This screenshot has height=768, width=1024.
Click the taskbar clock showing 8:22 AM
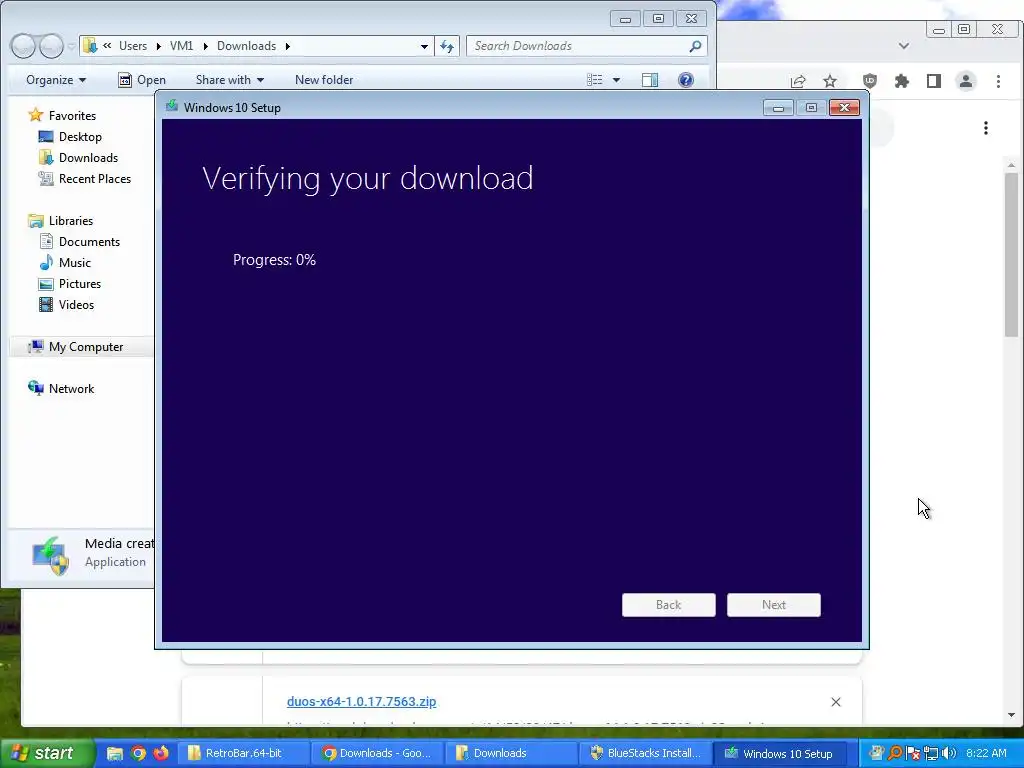[986, 753]
